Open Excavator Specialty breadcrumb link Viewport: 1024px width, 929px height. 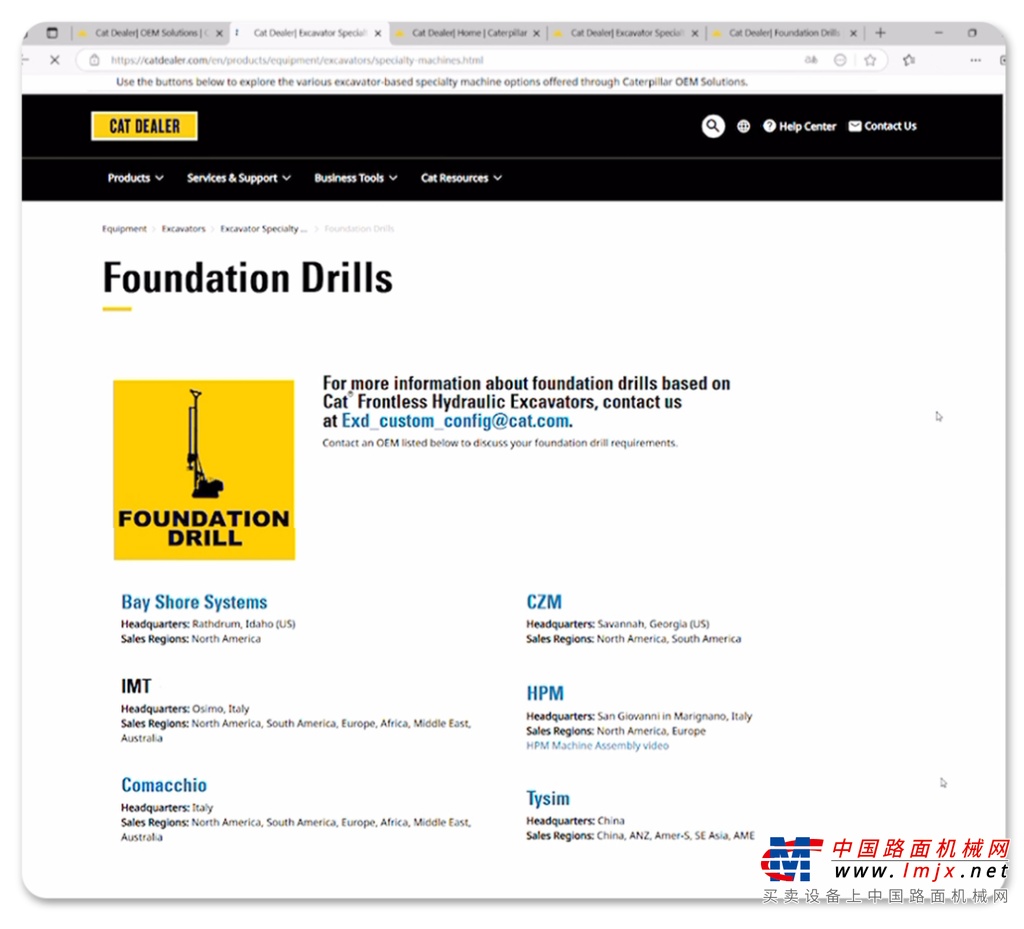tap(263, 229)
